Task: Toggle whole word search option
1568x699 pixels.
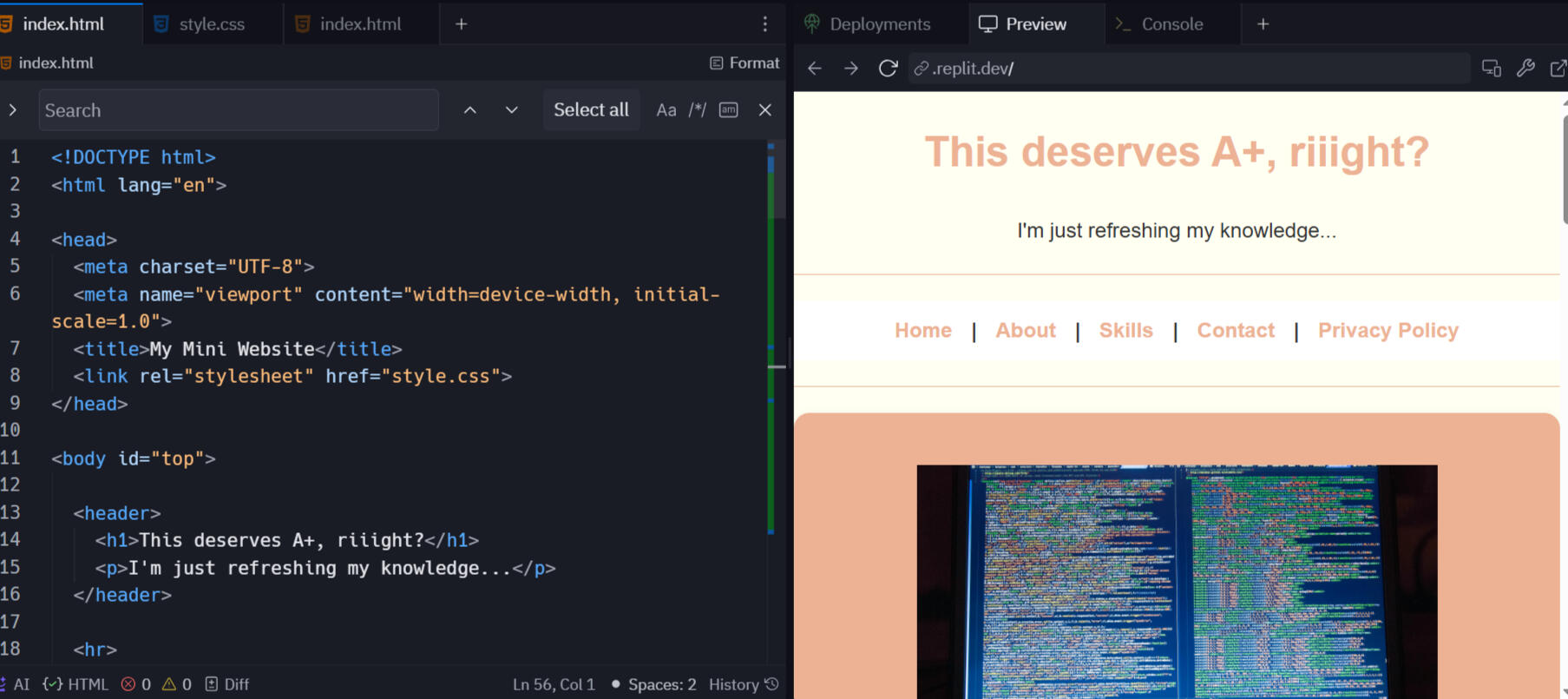Action: pos(729,110)
